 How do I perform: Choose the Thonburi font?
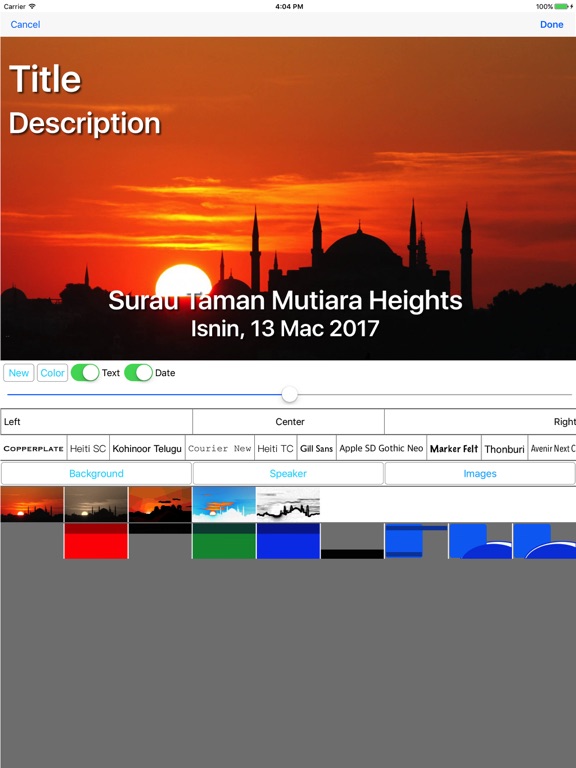[504, 448]
